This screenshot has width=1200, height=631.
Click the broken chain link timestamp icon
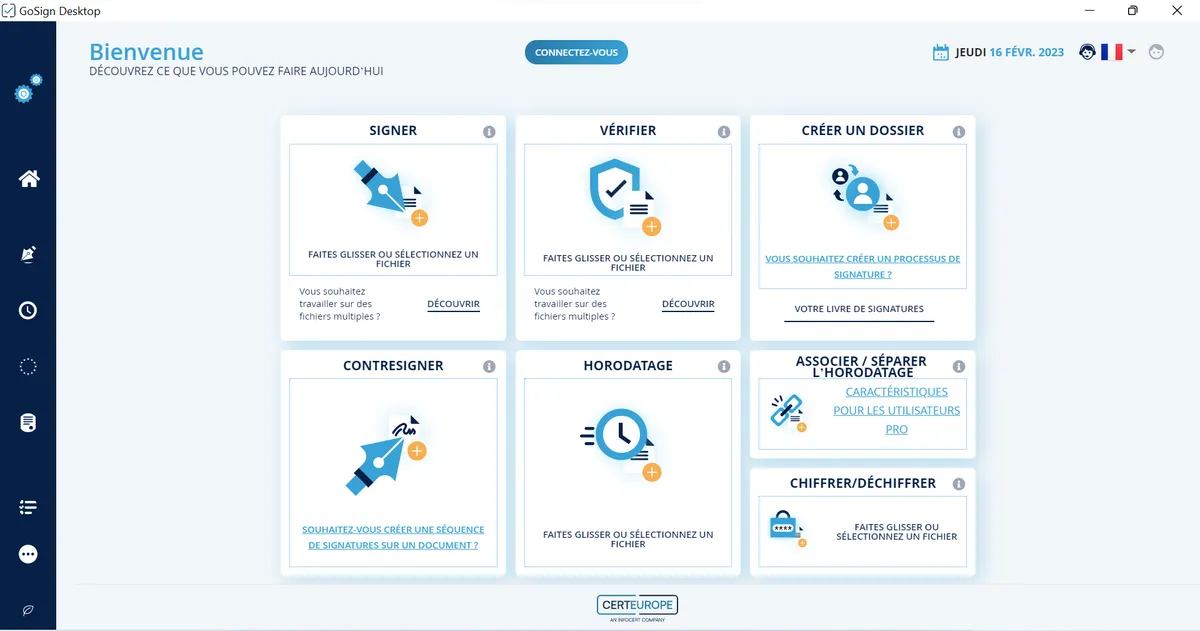[788, 412]
